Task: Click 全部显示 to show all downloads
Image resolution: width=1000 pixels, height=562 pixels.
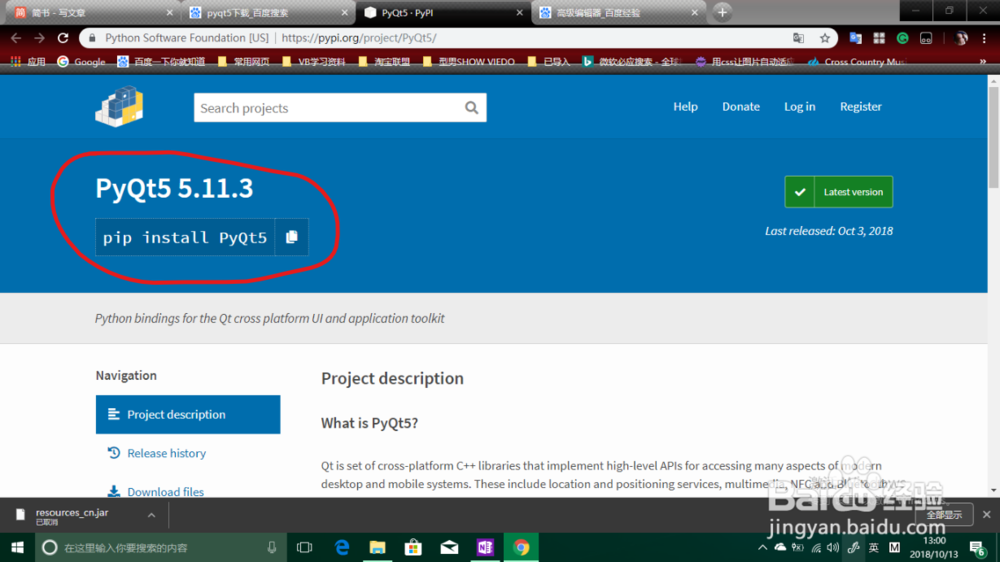Action: (x=944, y=515)
